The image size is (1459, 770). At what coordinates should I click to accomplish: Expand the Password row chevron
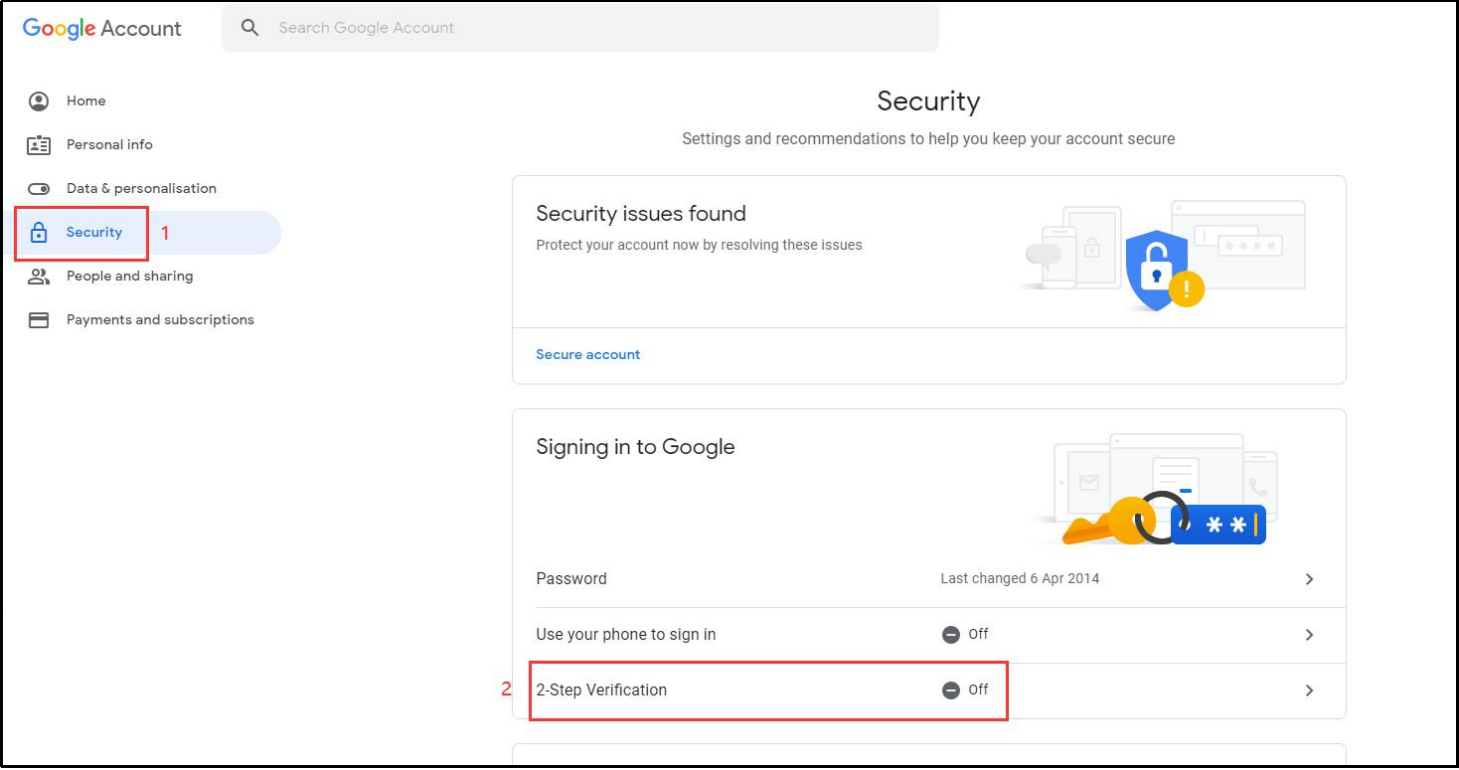1309,579
